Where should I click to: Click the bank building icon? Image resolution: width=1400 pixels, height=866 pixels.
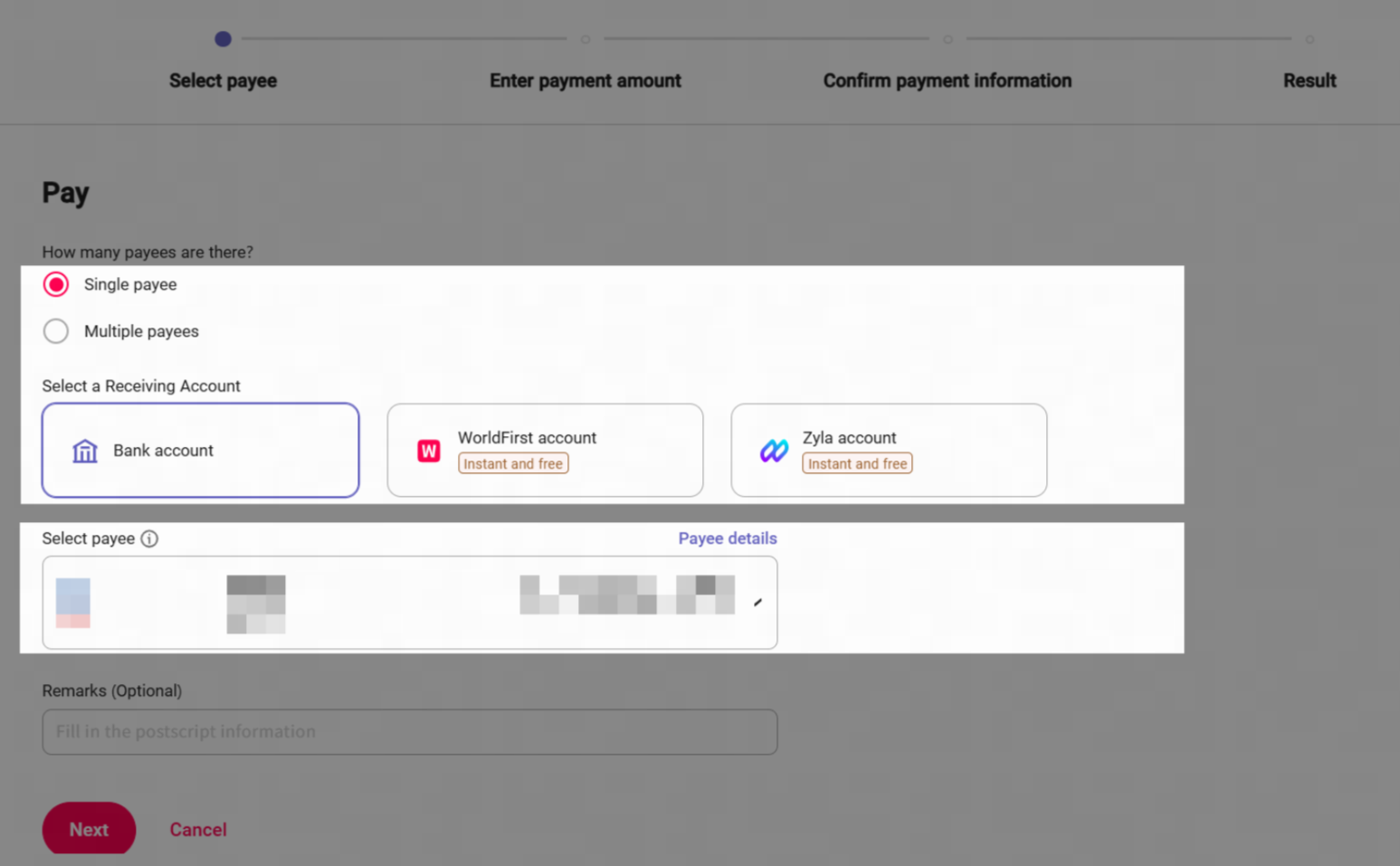point(85,451)
